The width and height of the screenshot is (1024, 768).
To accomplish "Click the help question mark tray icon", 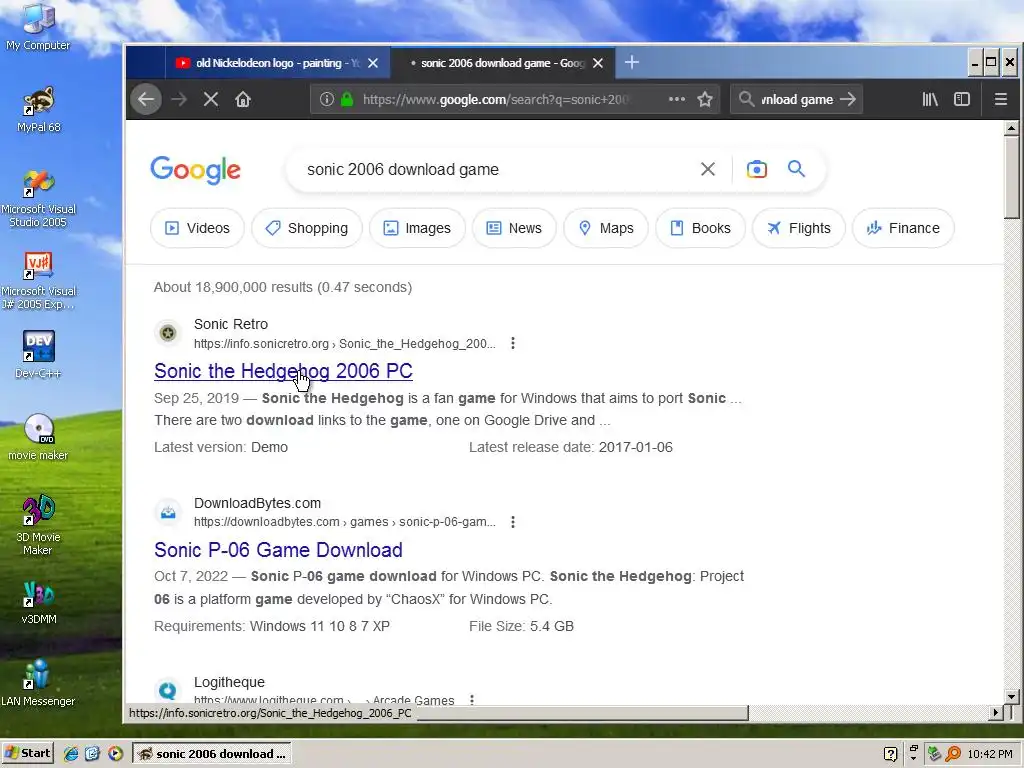I will click(890, 754).
